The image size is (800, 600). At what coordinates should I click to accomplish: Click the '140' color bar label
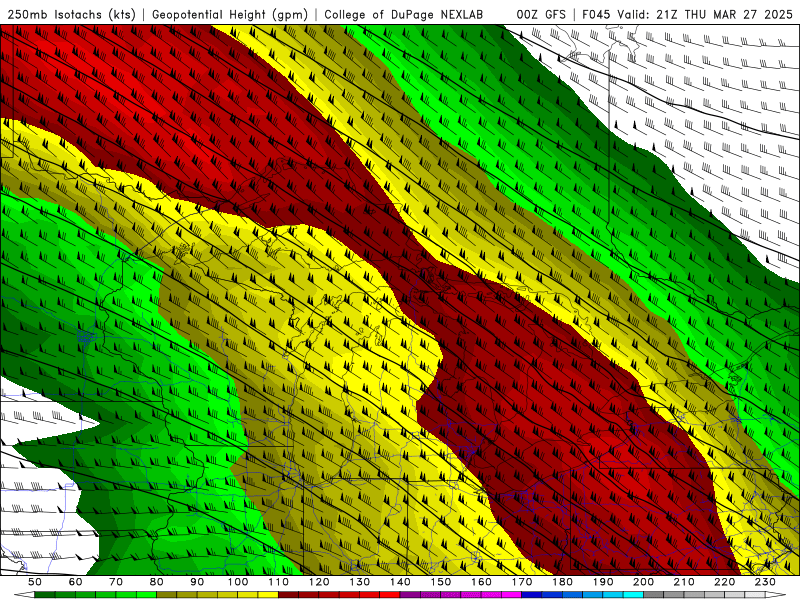tap(400, 582)
